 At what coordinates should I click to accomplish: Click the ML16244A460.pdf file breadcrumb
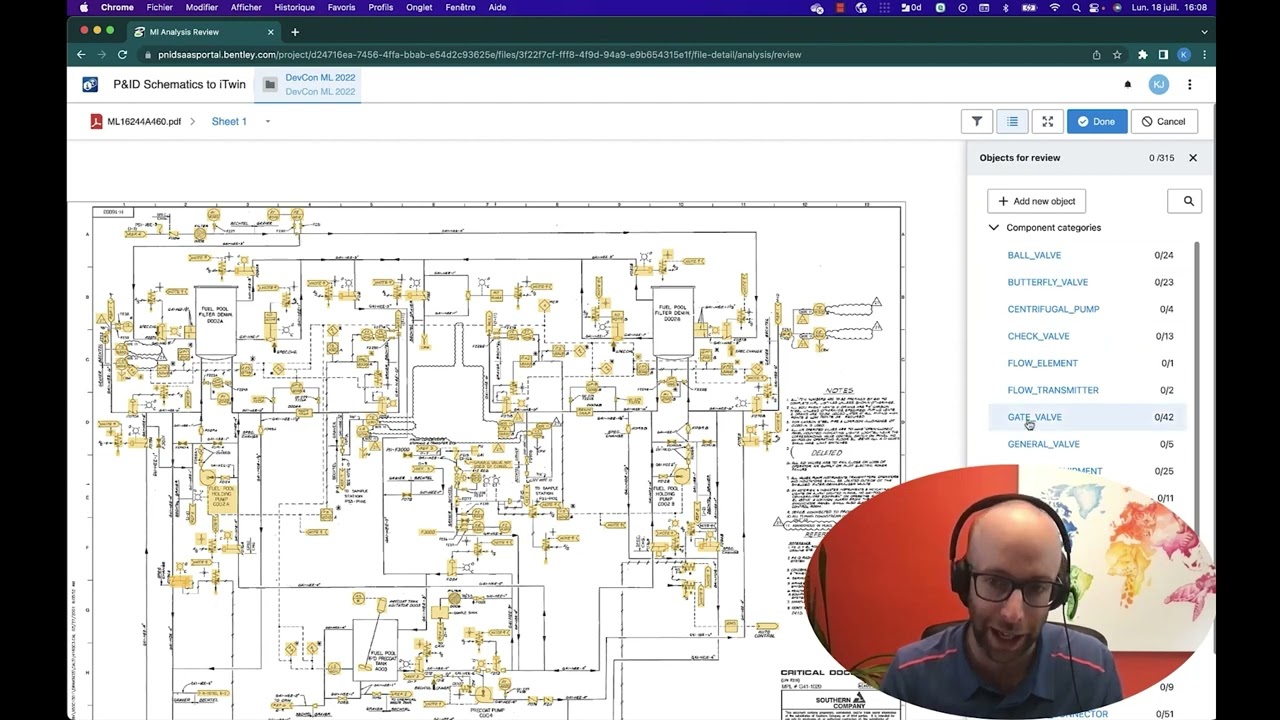(x=144, y=121)
